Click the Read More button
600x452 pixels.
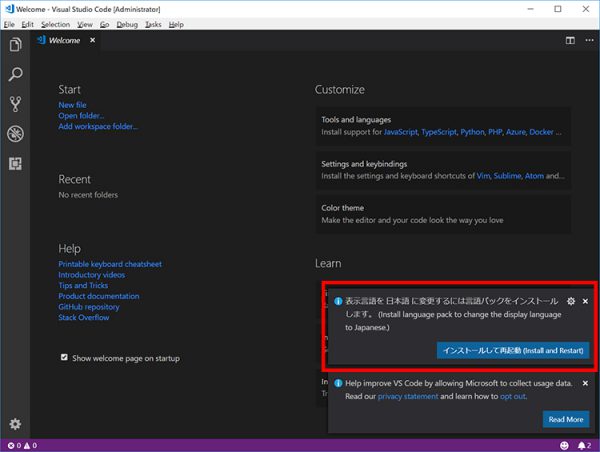(566, 419)
